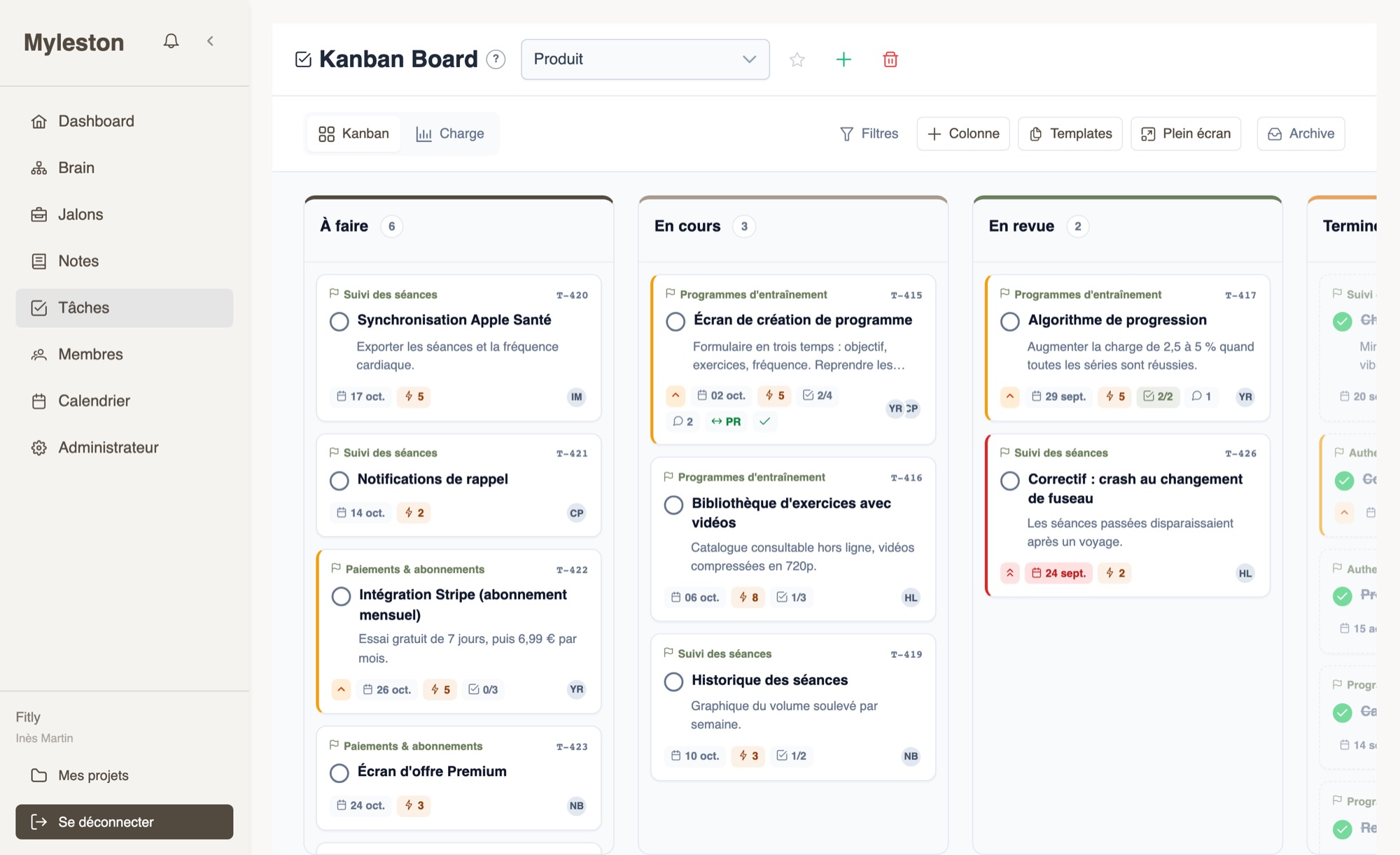The image size is (1400, 855).
Task: Collapse the sidebar with the chevron
Action: (x=210, y=41)
